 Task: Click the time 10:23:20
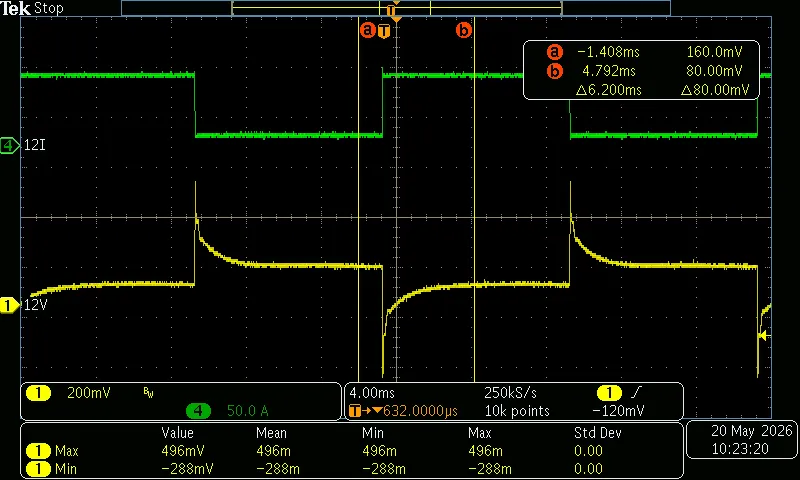[740, 449]
